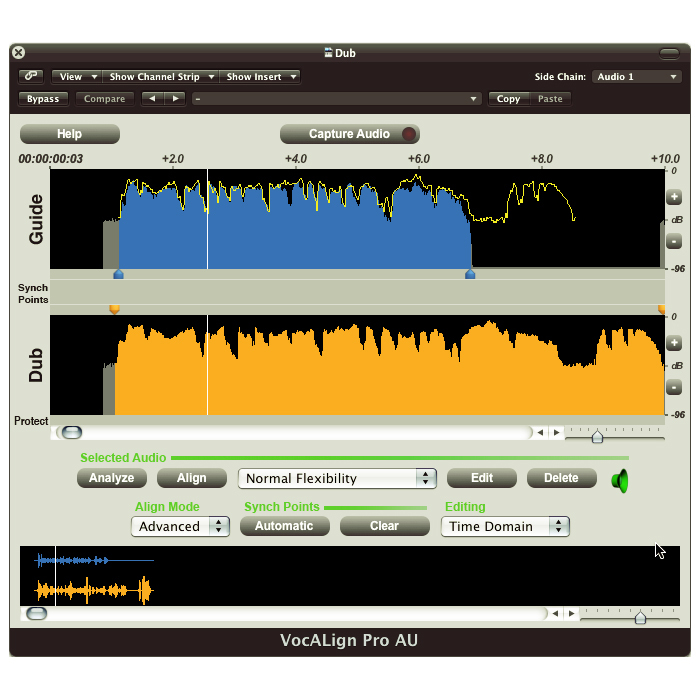Open the Align Mode Advanced dropdown
Viewport: 700px width, 700px height.
coord(180,526)
